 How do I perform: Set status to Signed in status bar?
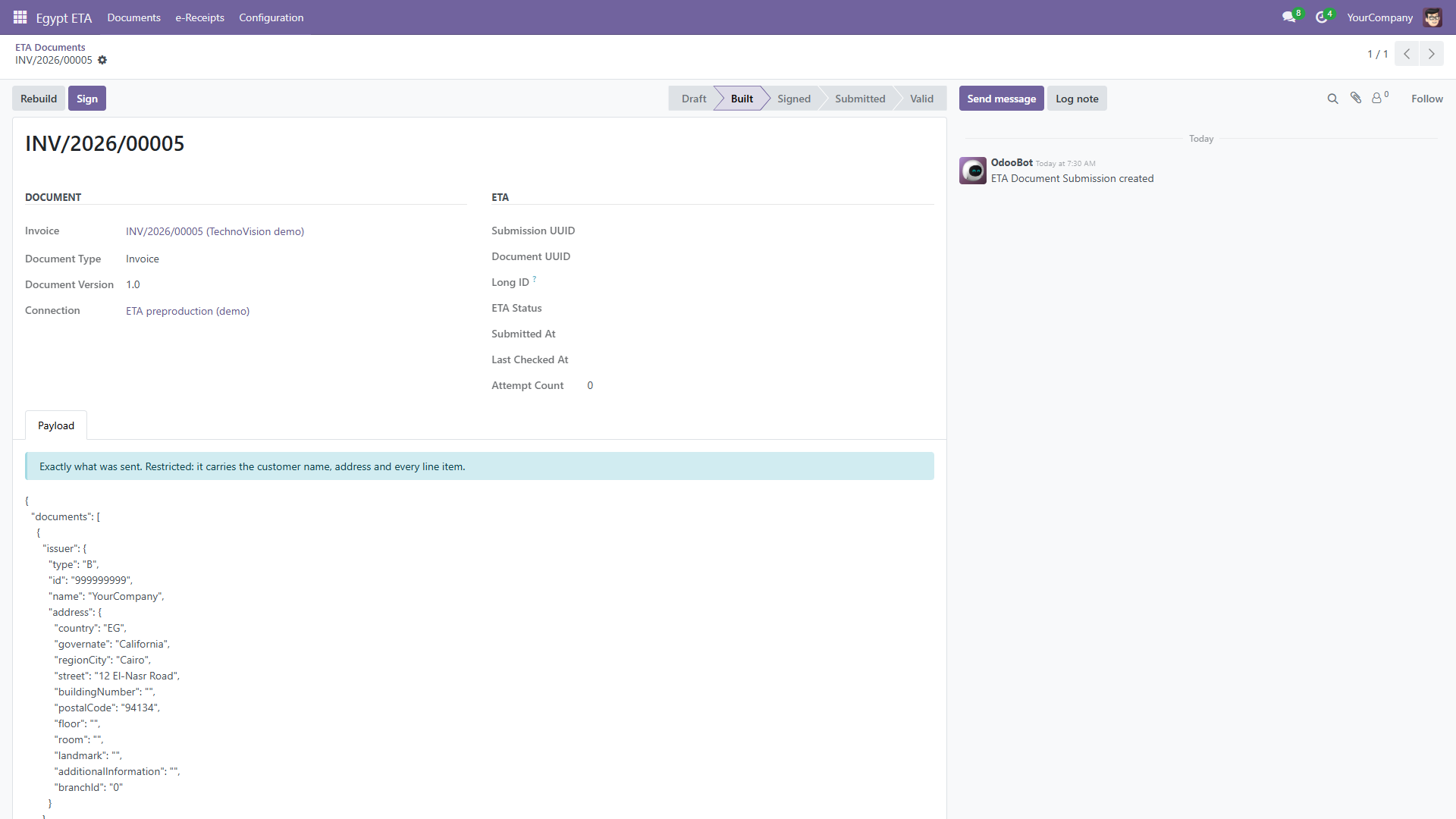[x=793, y=99]
